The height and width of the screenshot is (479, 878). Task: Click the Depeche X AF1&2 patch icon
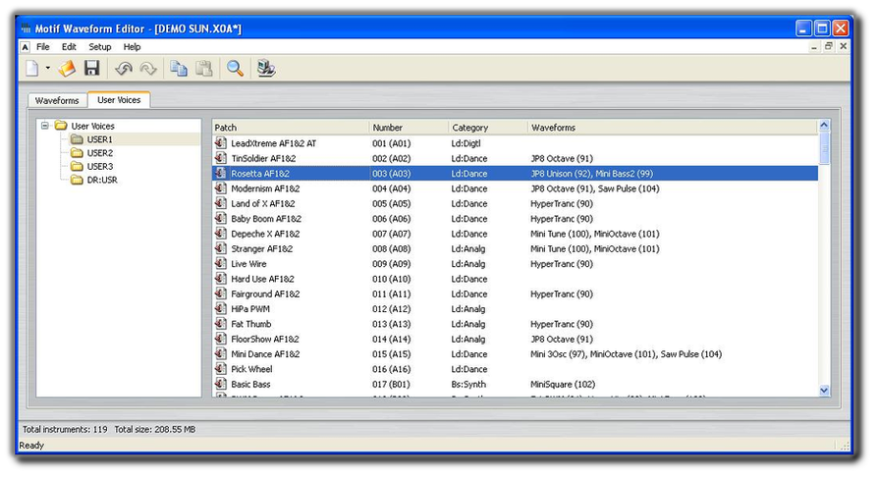[x=221, y=234]
